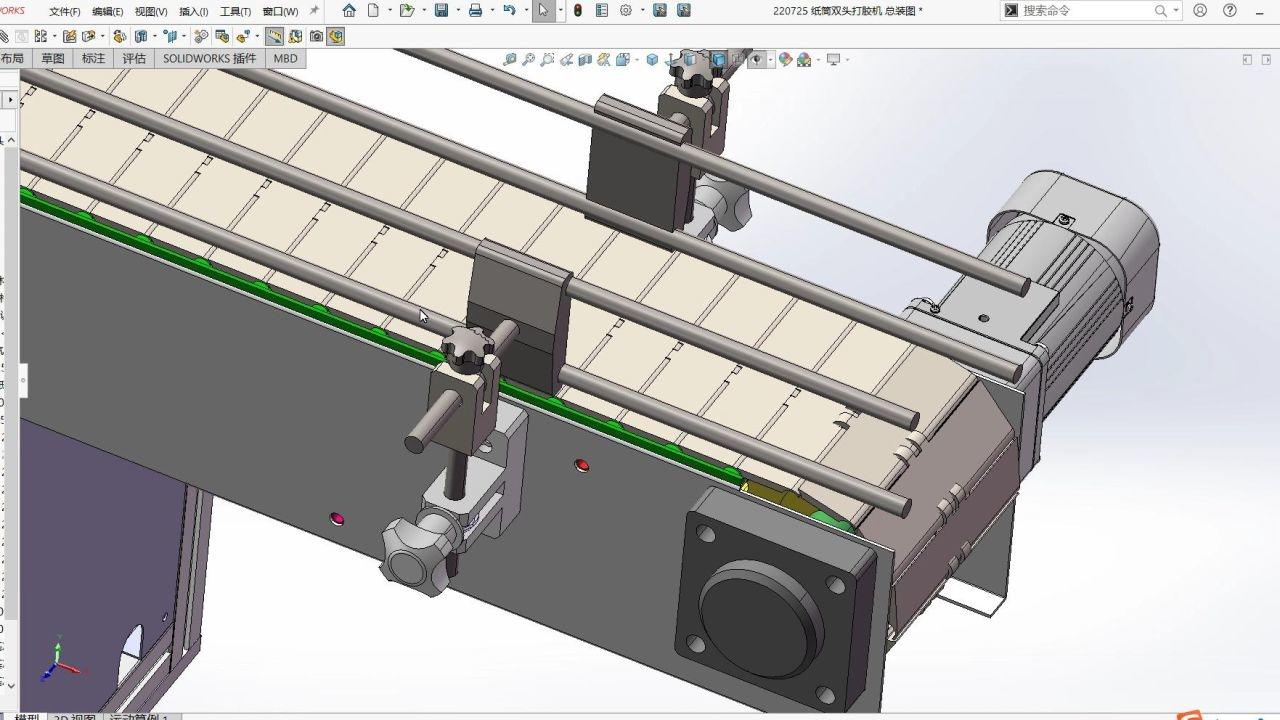Toggle the highlighted cube icon beside camera
The width and height of the screenshot is (1280, 720).
(336, 36)
